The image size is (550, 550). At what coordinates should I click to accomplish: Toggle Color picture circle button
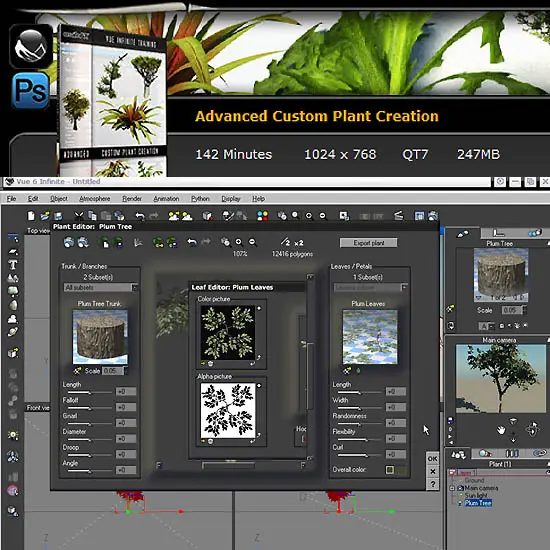(x=259, y=308)
